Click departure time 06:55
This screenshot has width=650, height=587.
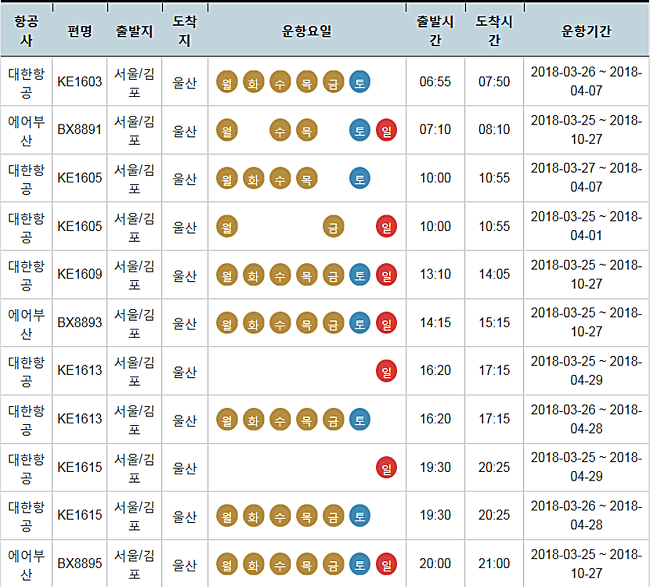435,82
